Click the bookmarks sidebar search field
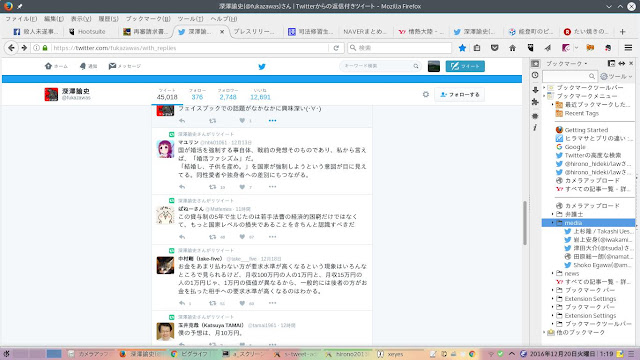 click(569, 76)
